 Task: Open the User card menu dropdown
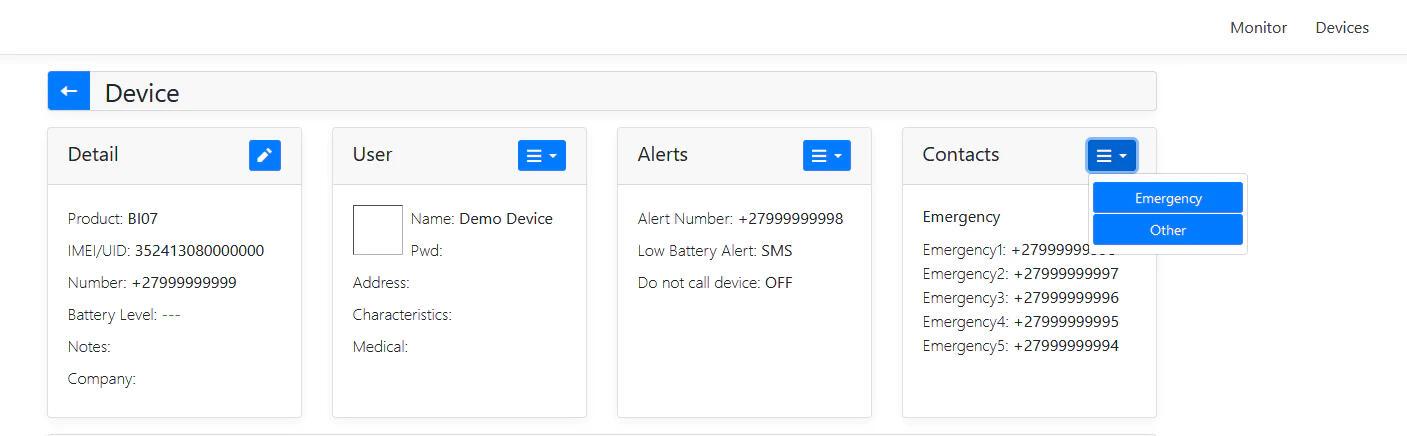(541, 155)
